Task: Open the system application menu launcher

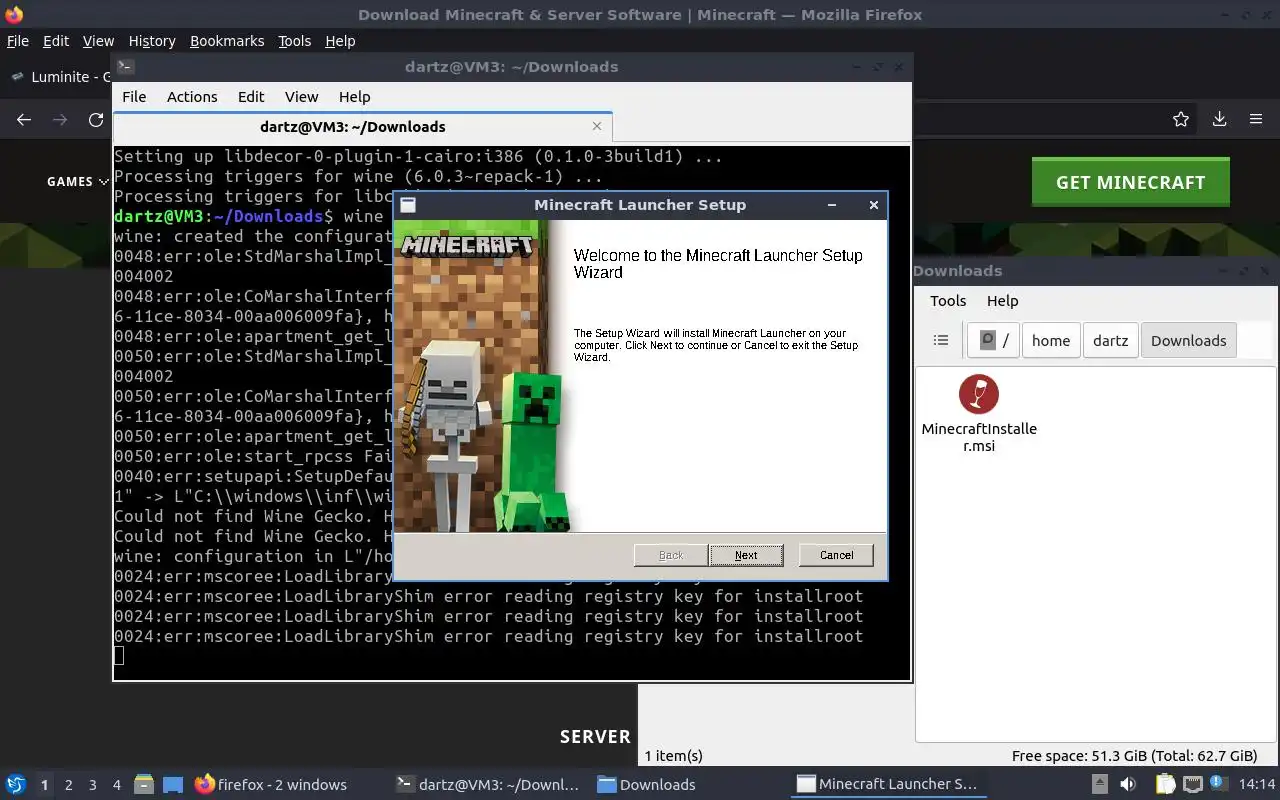Action: (x=15, y=784)
